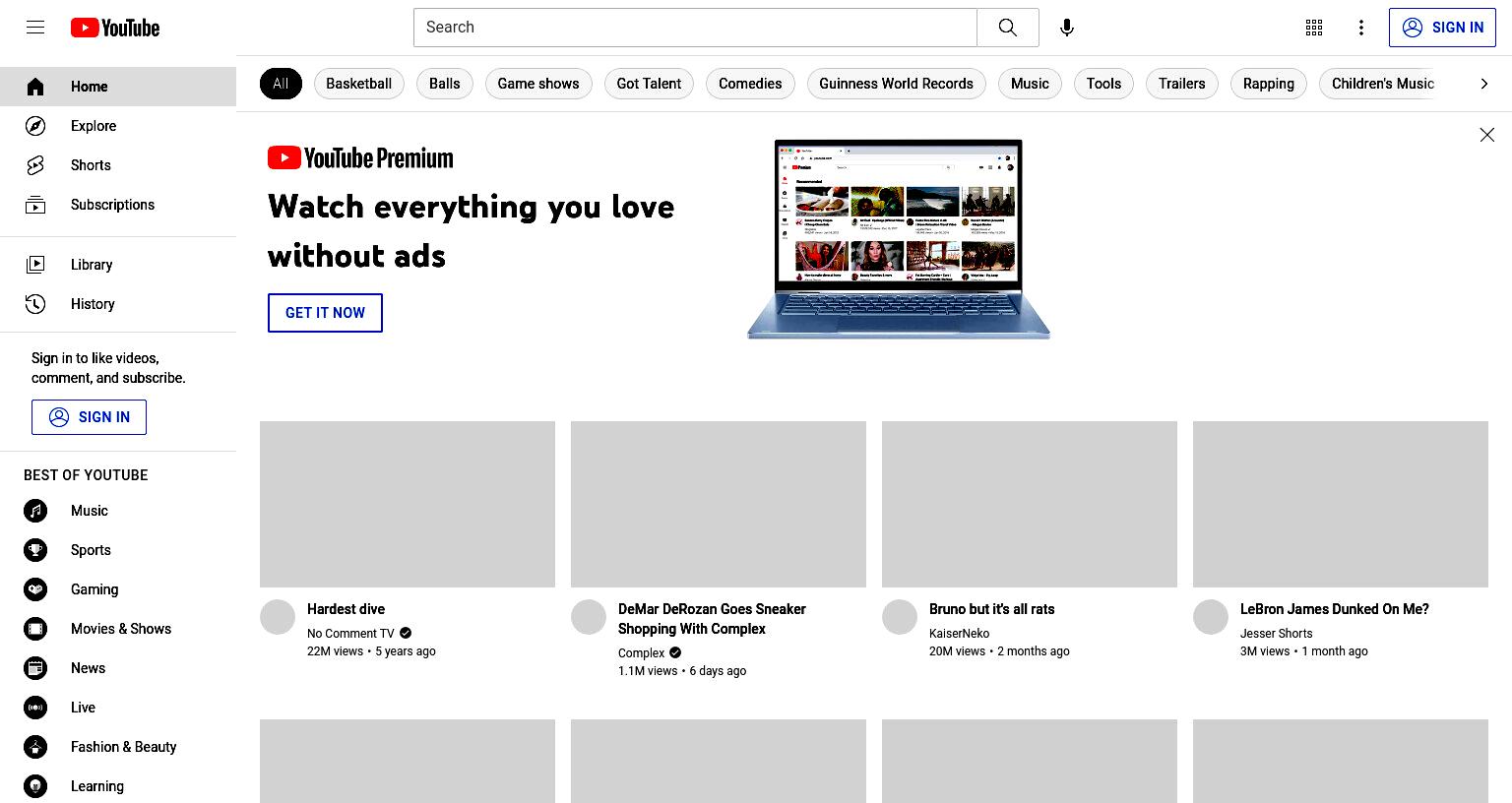Select the Rapping filter chip
This screenshot has height=803, width=1512.
[x=1269, y=84]
